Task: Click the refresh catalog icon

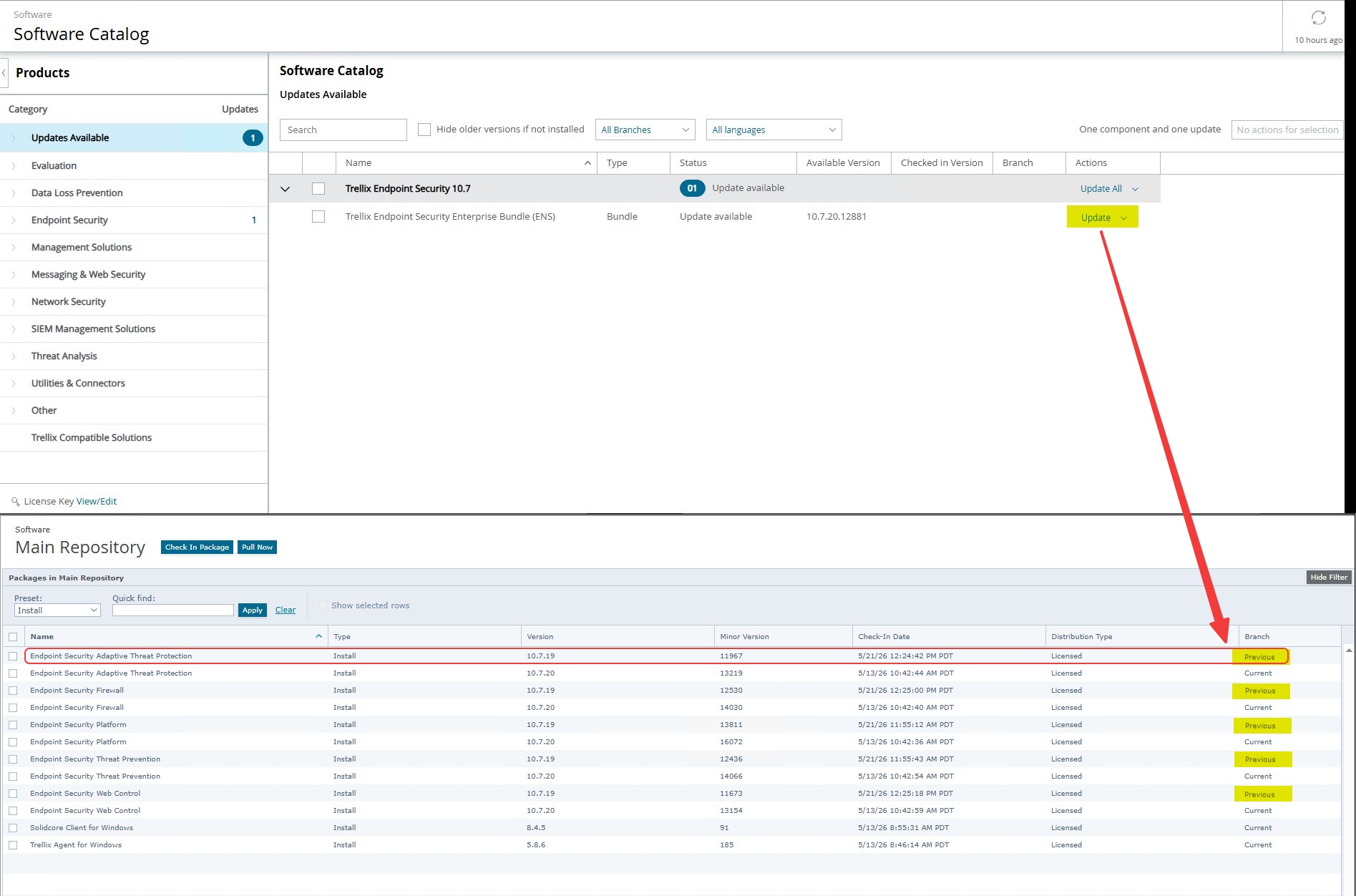Action: (x=1318, y=17)
